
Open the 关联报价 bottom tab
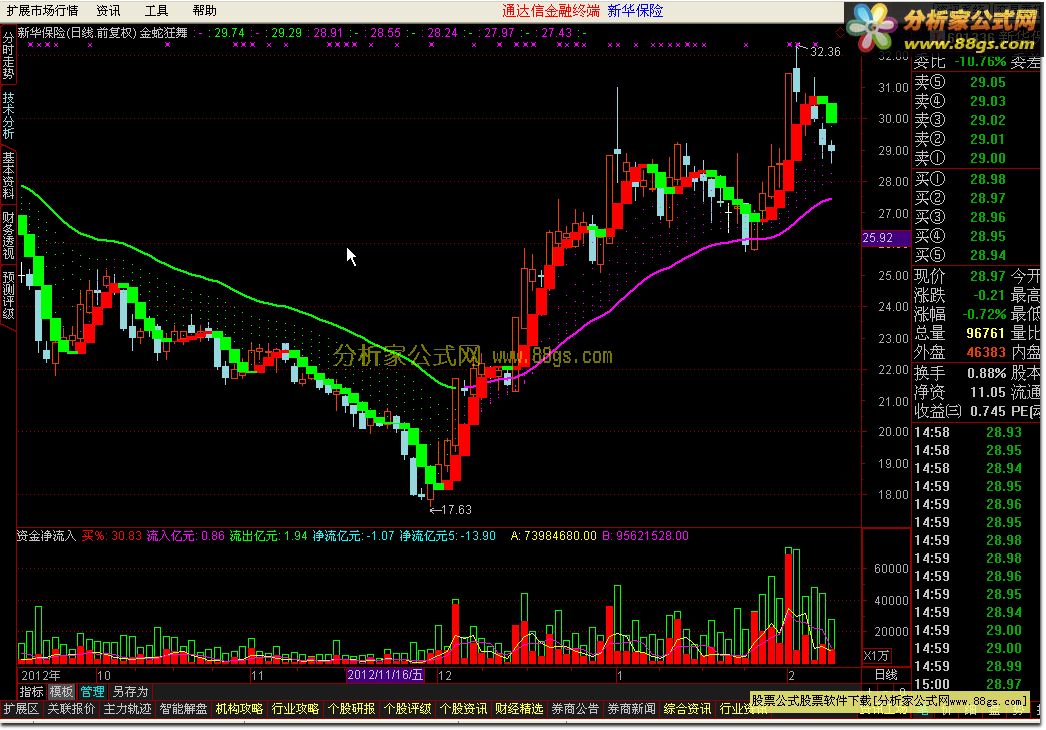tap(71, 709)
